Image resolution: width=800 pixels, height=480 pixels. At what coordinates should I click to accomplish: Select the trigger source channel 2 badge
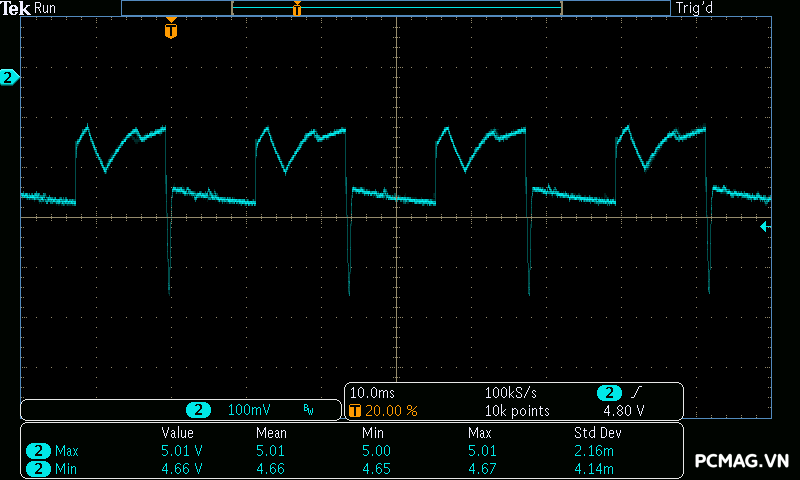(609, 393)
